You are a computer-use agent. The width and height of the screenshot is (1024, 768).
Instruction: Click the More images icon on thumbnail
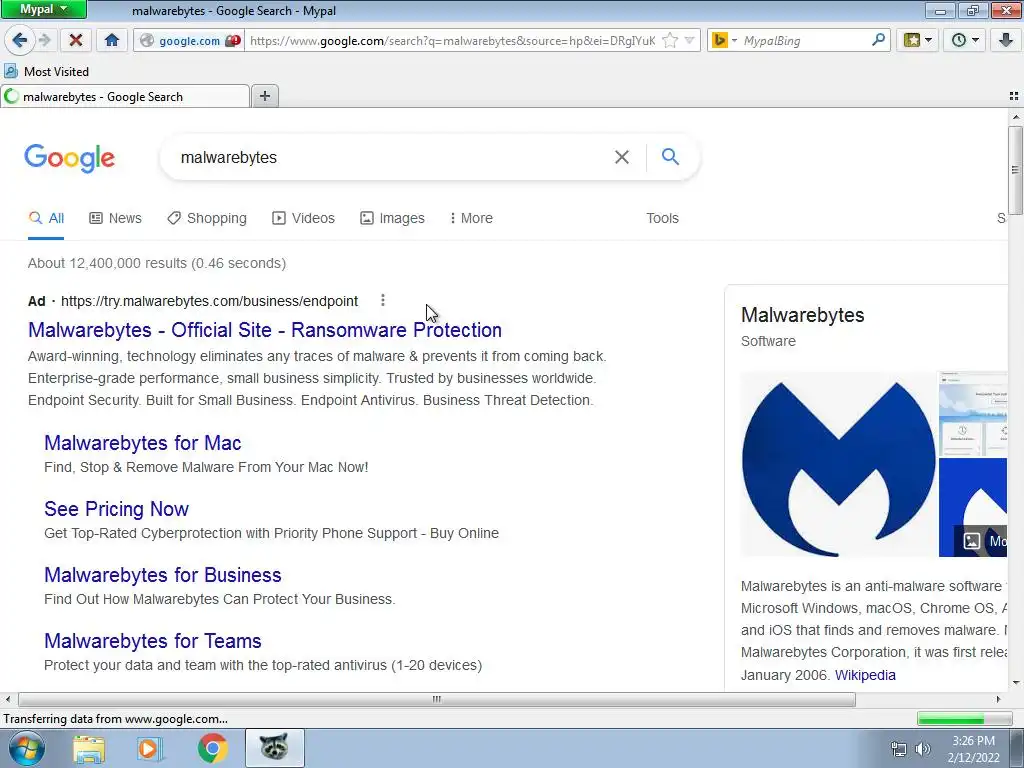[971, 541]
